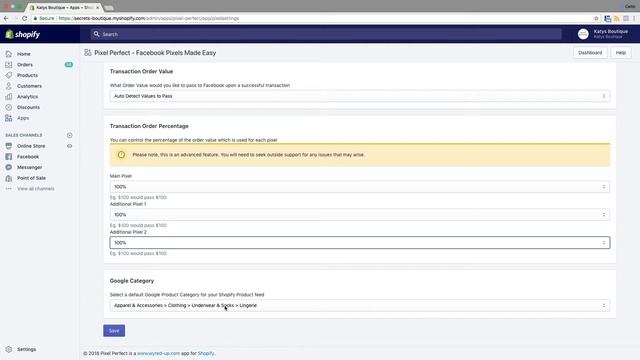Open Point of Sale channel
Image resolution: width=640 pixels, height=360 pixels.
pyautogui.click(x=31, y=178)
